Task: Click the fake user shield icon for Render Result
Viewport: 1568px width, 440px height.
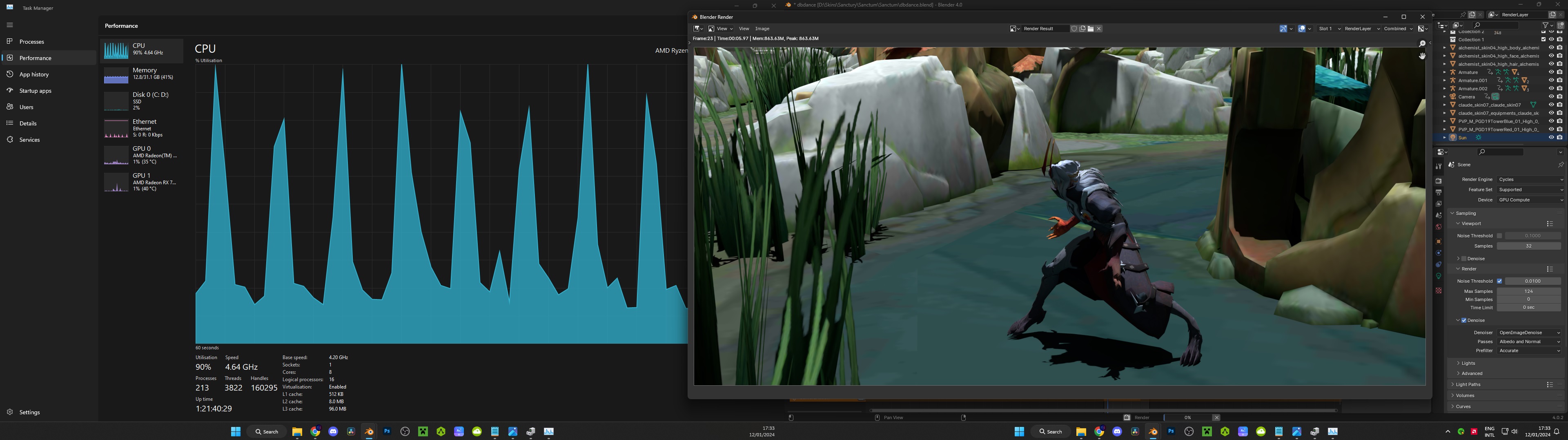Action: click(1074, 29)
